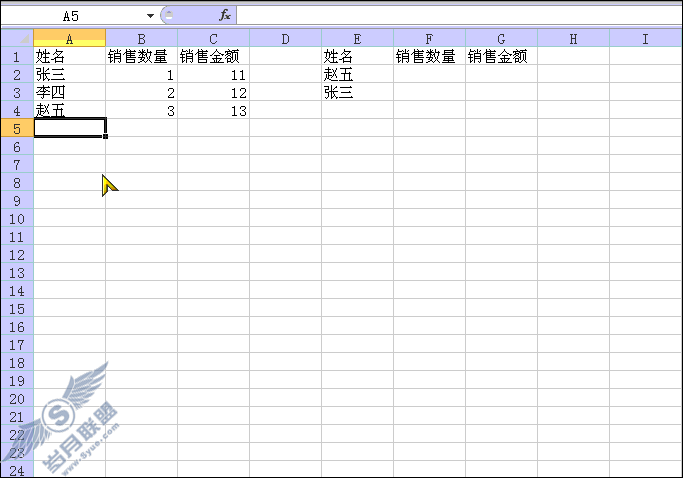Click inside the formula bar input
Screen dimensions: 683x478
[x=459, y=16]
